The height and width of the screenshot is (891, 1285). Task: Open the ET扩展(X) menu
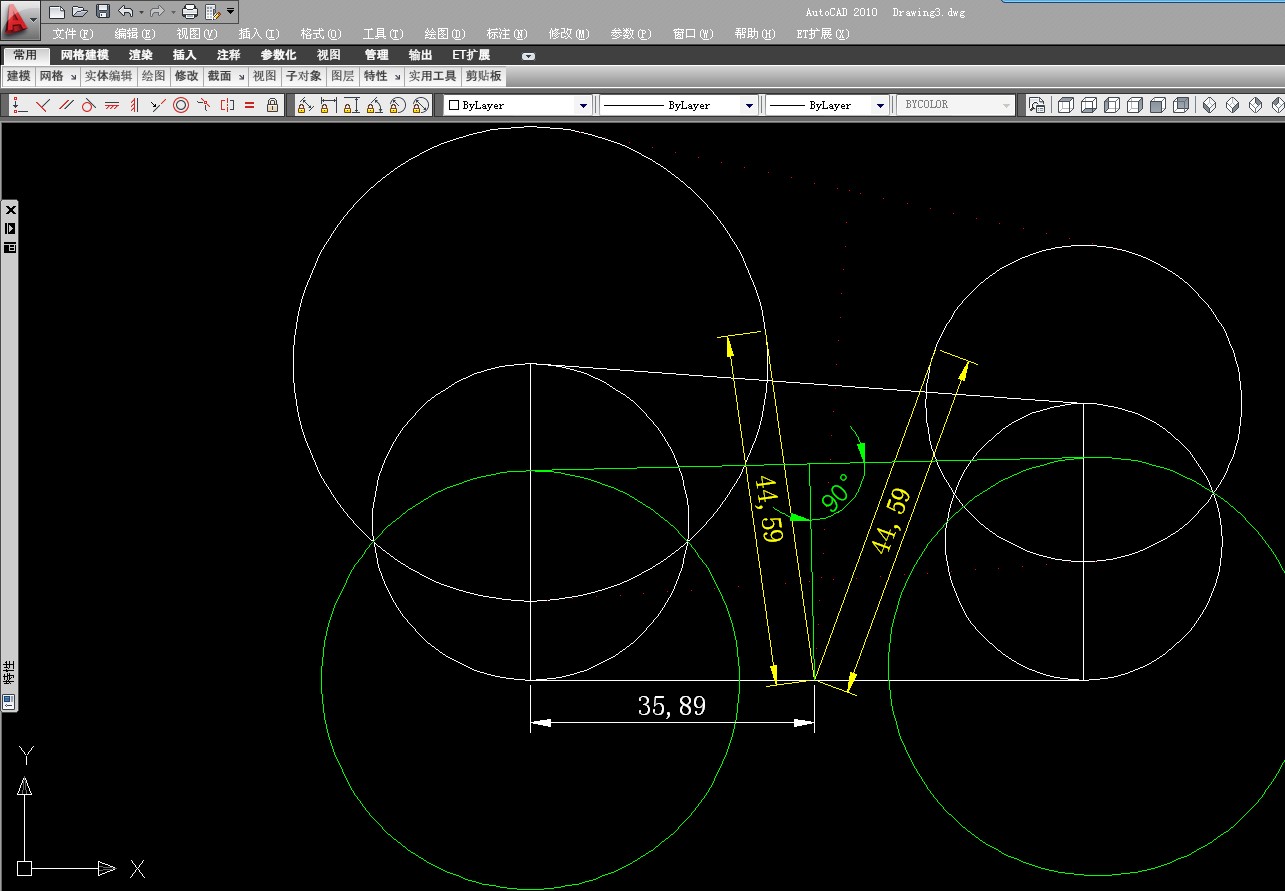pyautogui.click(x=823, y=34)
